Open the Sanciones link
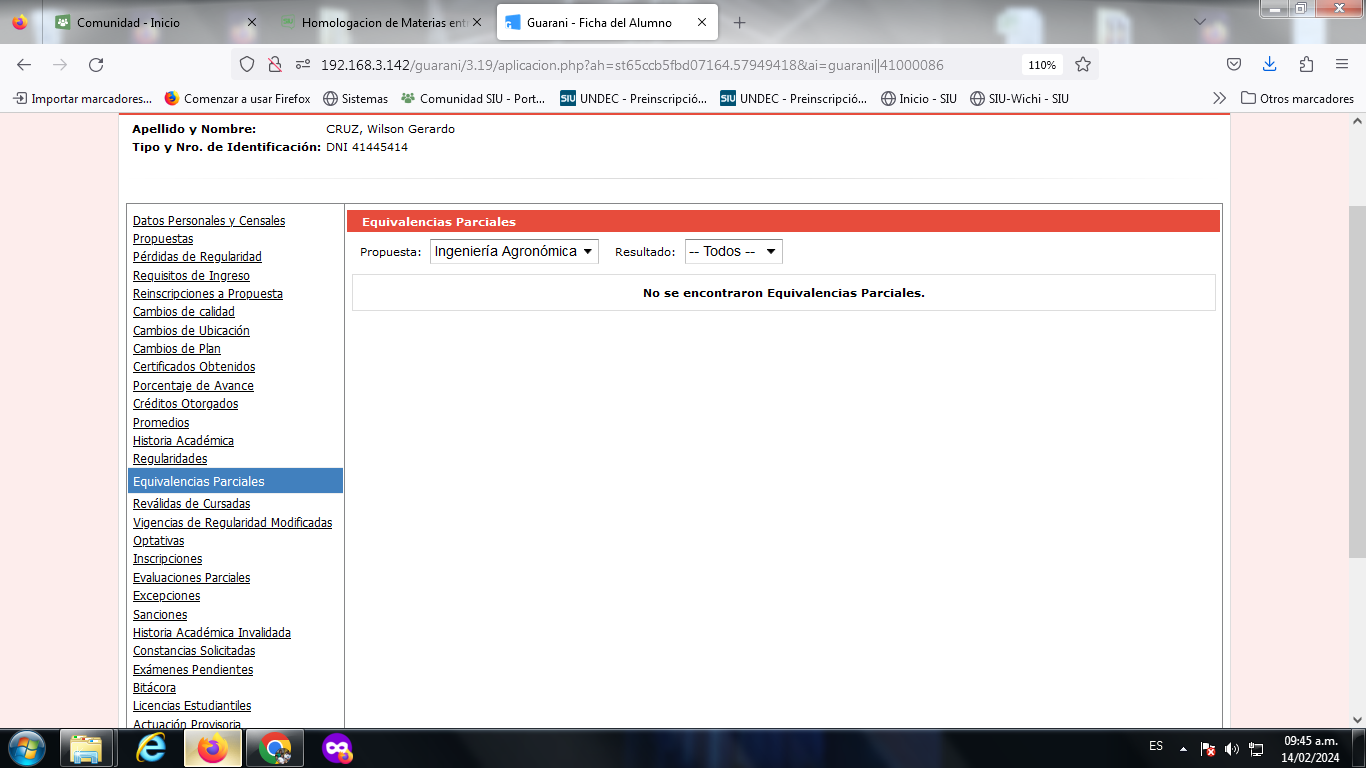The width and height of the screenshot is (1366, 768). coord(160,614)
